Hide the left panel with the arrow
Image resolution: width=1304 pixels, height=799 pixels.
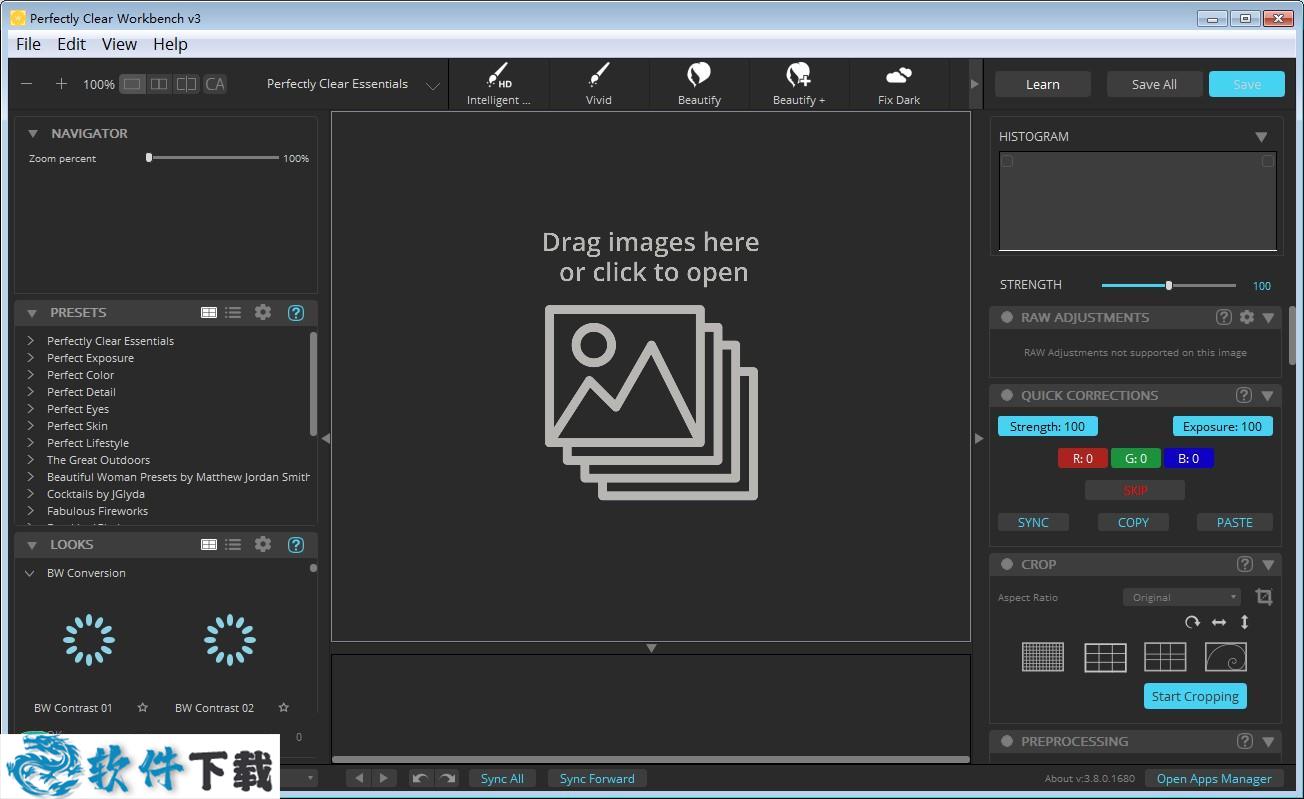point(325,438)
